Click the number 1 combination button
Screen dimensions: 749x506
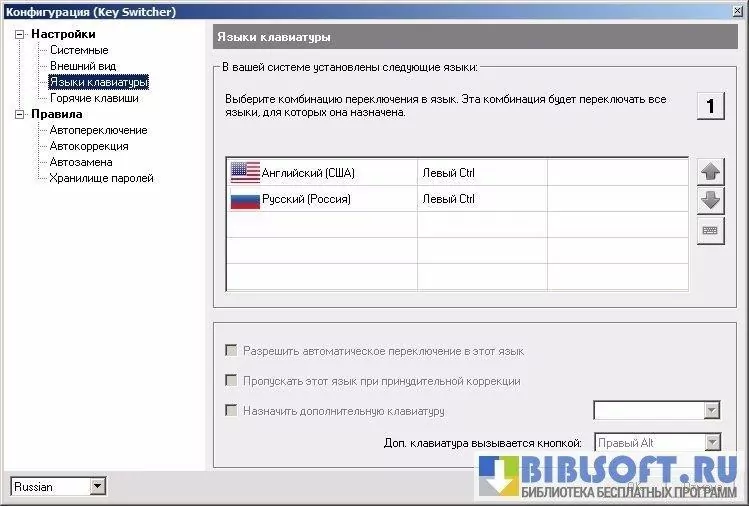tap(711, 106)
